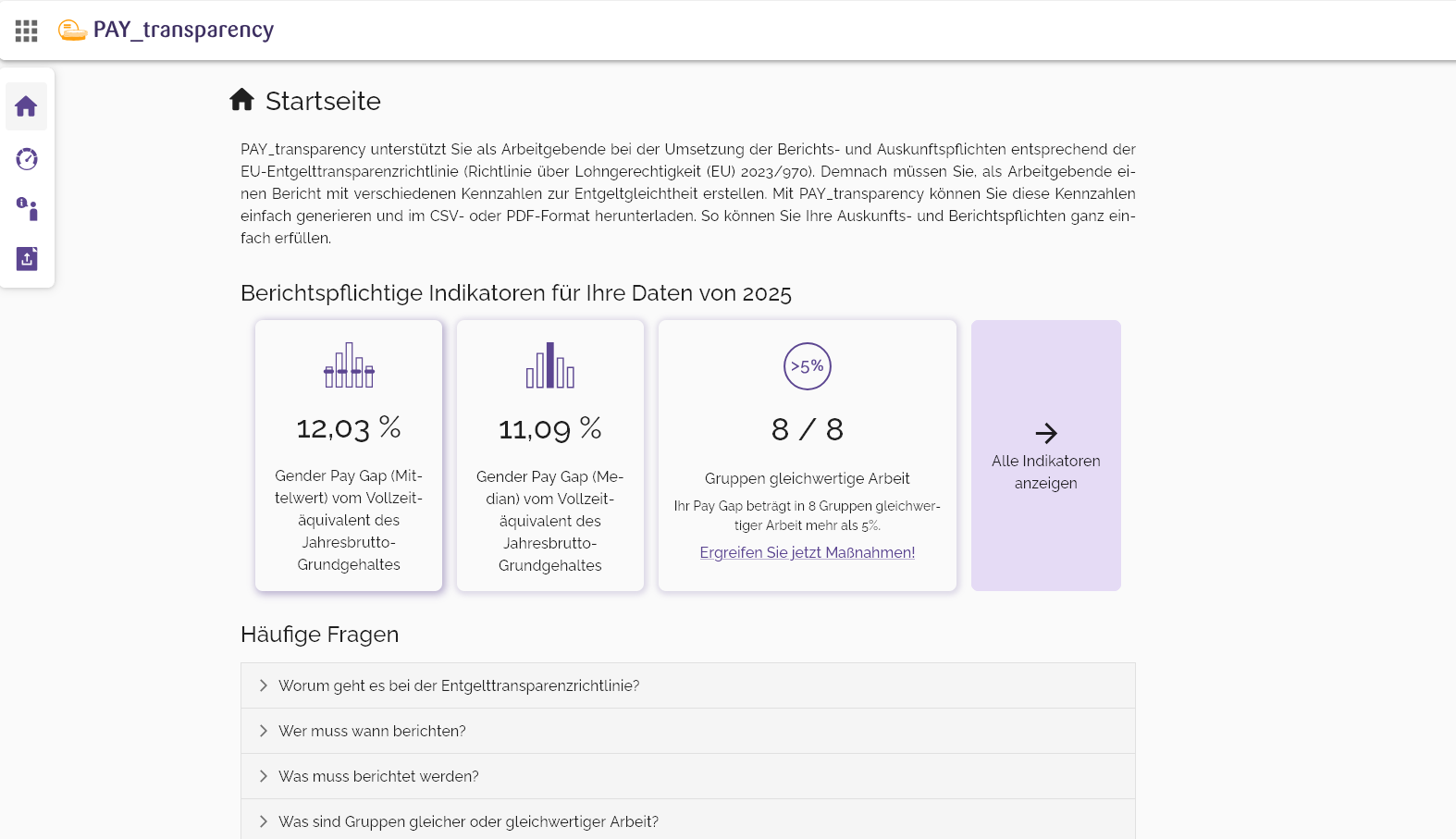
Task: Click the PAY_transparency title text
Action: pos(183,31)
